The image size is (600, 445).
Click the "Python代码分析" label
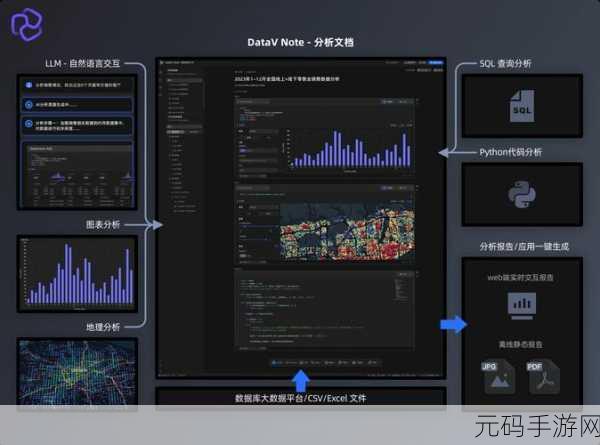(510, 152)
